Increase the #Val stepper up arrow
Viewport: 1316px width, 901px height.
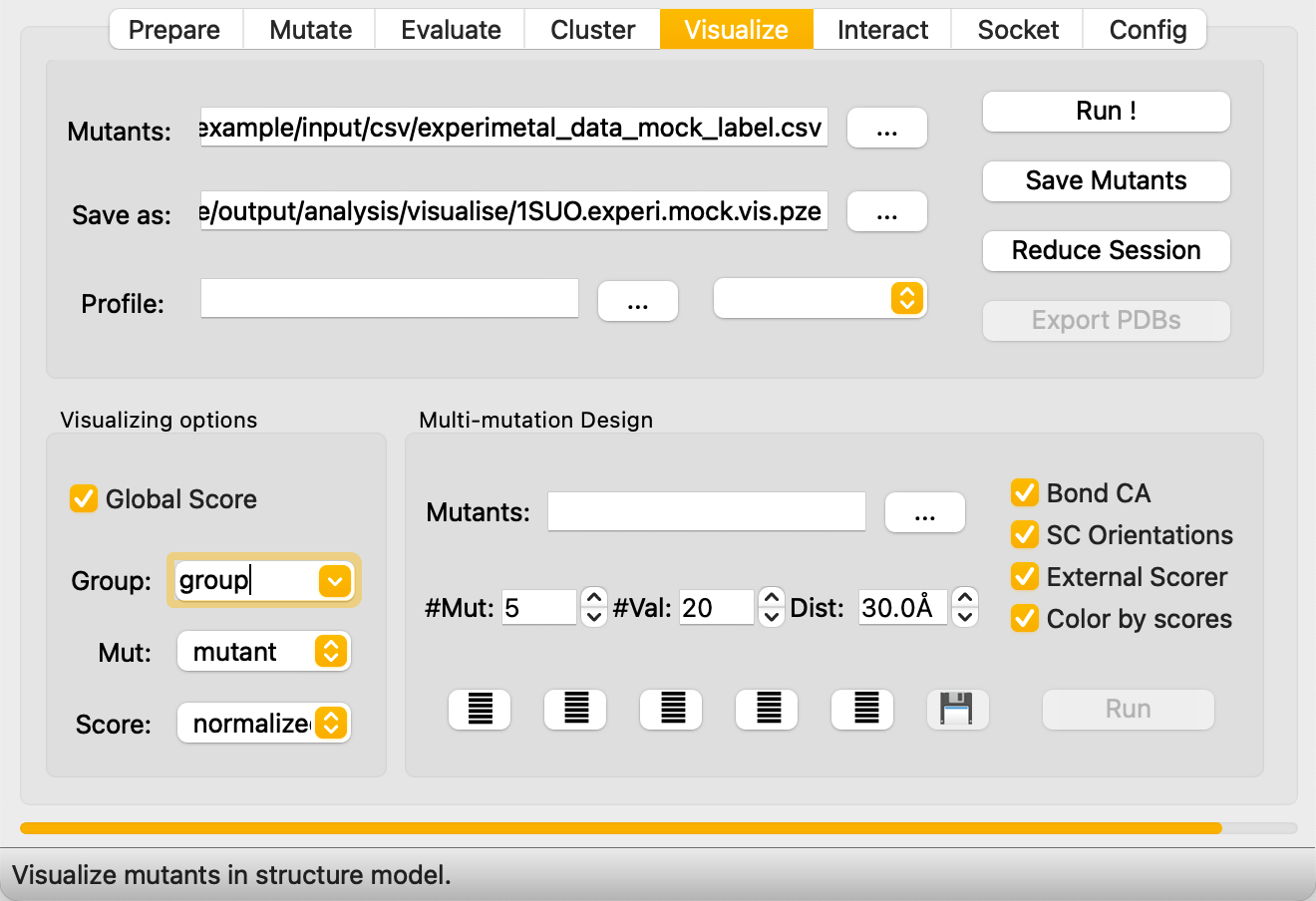(771, 598)
